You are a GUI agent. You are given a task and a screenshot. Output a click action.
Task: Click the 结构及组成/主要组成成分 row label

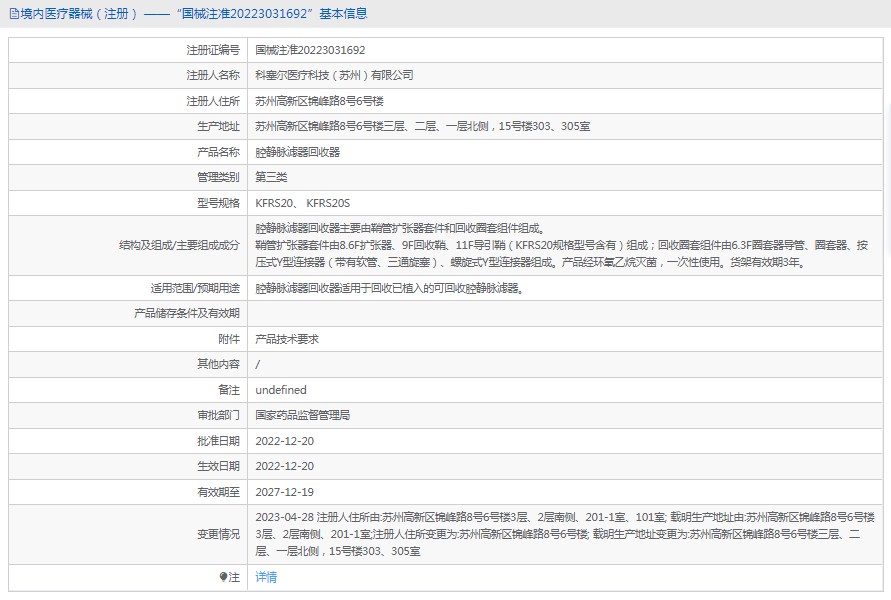[180, 245]
